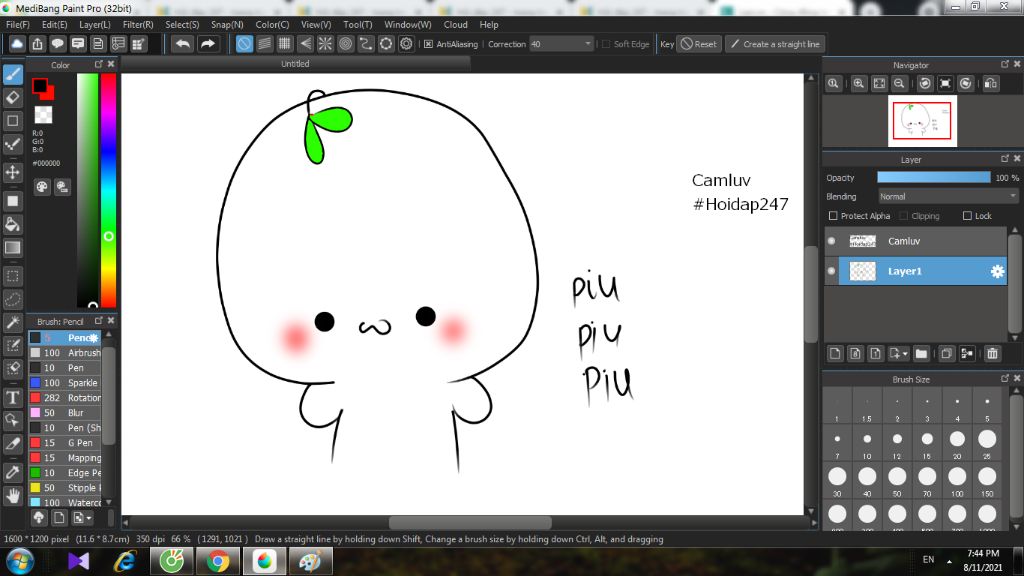Screen dimensions: 1024x576
Task: Toggle Soft Edge checkbox
Action: tap(606, 44)
